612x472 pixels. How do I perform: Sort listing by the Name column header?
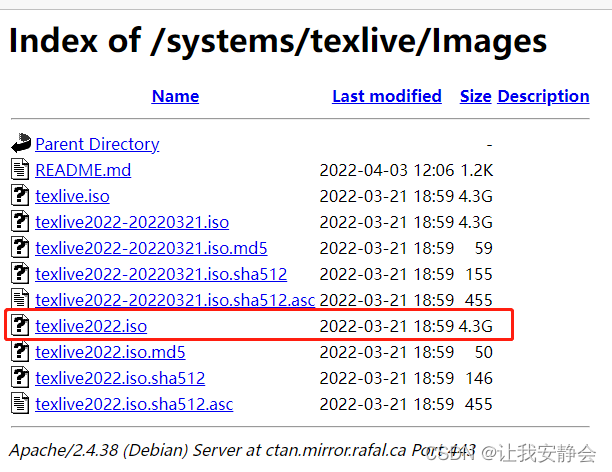tap(175, 96)
